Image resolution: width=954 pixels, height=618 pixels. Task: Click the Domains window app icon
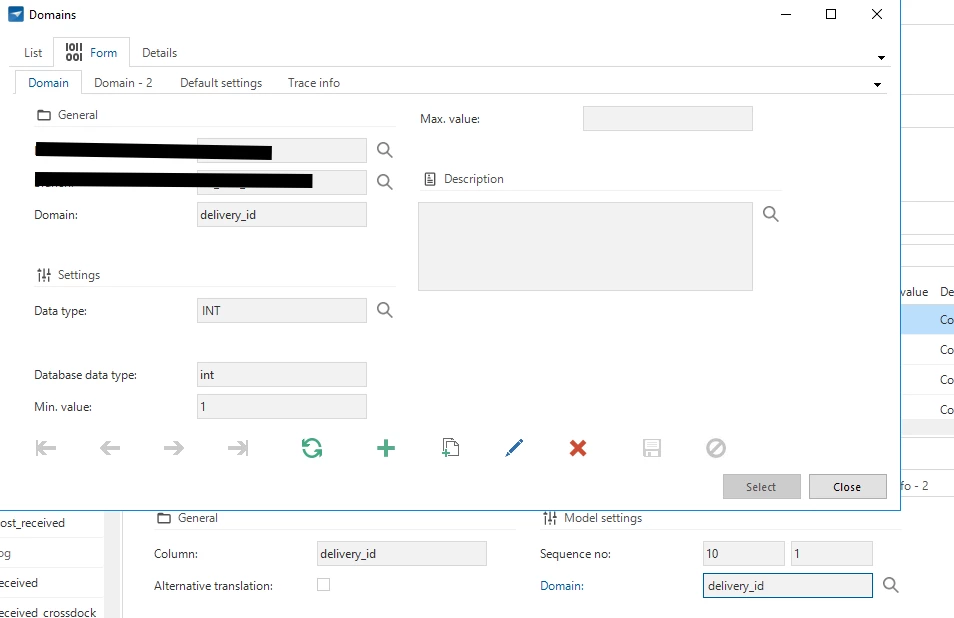16,14
